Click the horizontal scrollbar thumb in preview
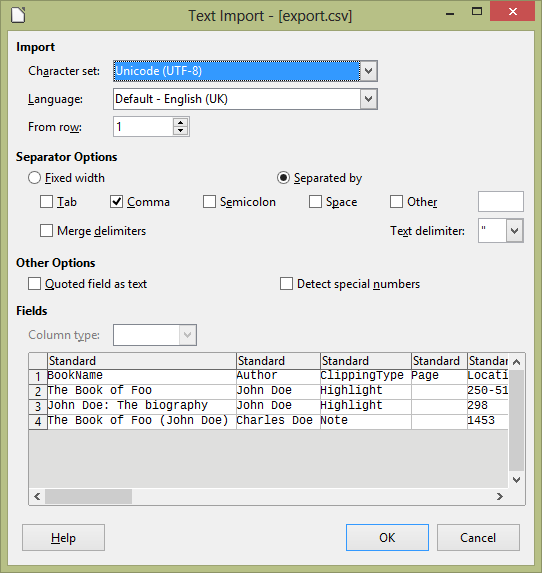This screenshot has width=542, height=573. pyautogui.click(x=88, y=496)
